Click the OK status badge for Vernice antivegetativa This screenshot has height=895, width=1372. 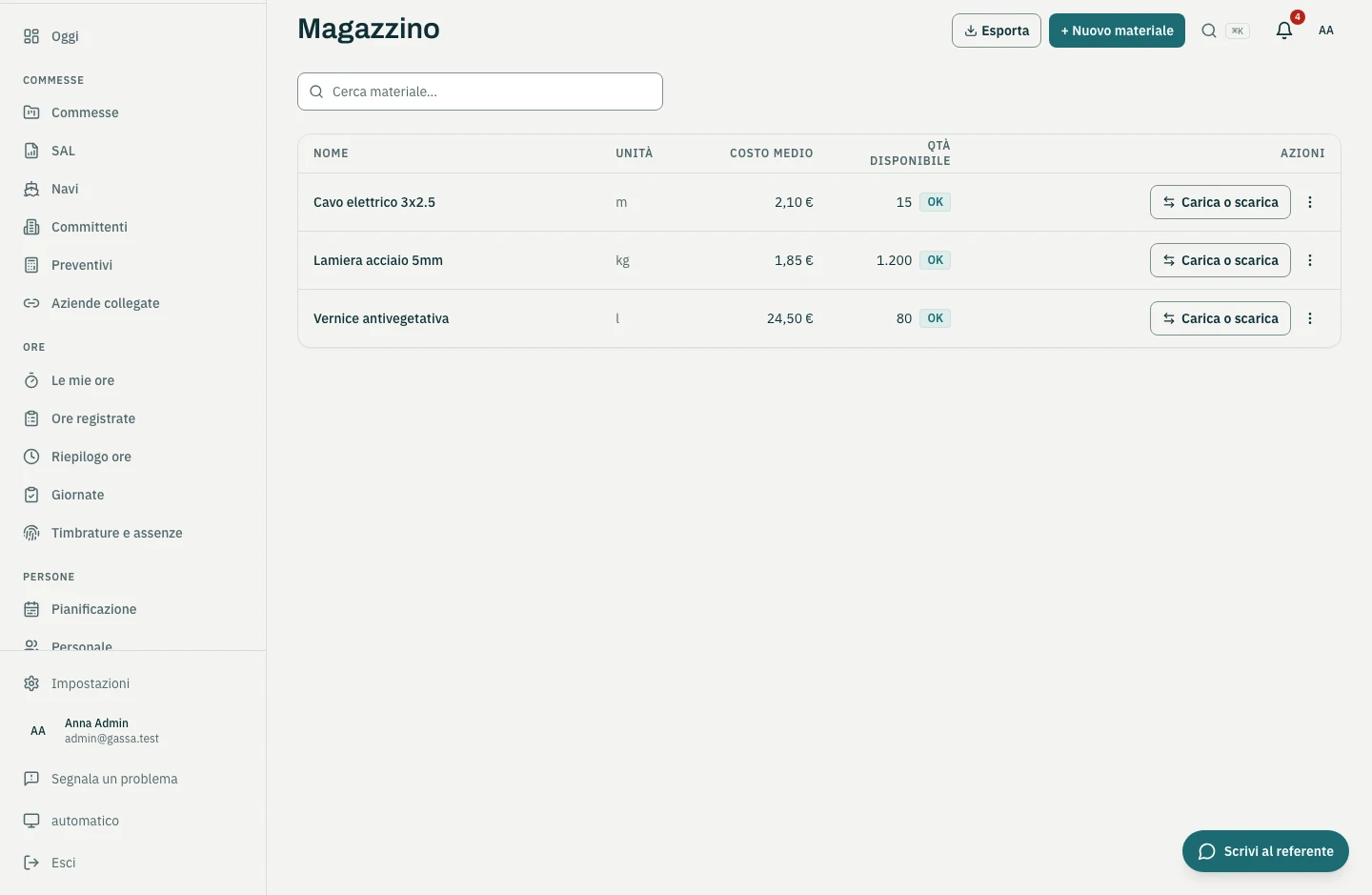coord(936,318)
